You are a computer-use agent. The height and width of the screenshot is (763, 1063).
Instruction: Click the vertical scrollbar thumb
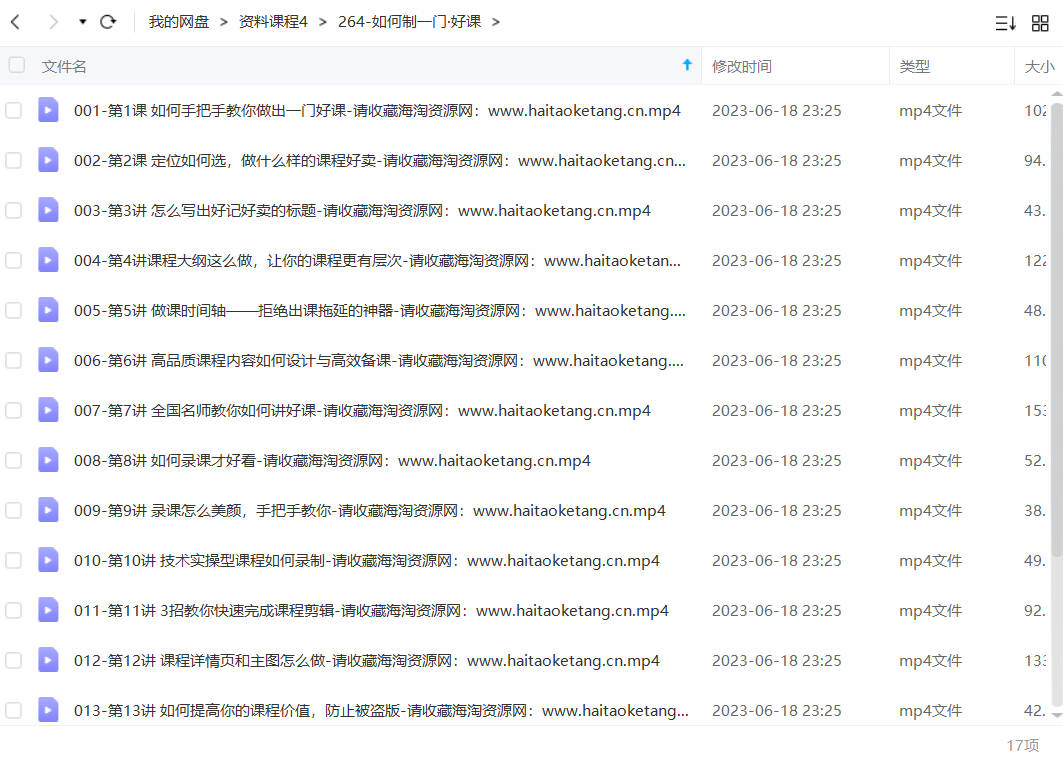(x=1057, y=329)
